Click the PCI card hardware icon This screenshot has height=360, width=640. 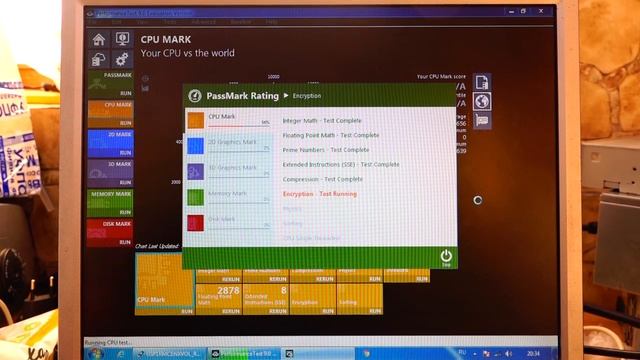click(482, 120)
